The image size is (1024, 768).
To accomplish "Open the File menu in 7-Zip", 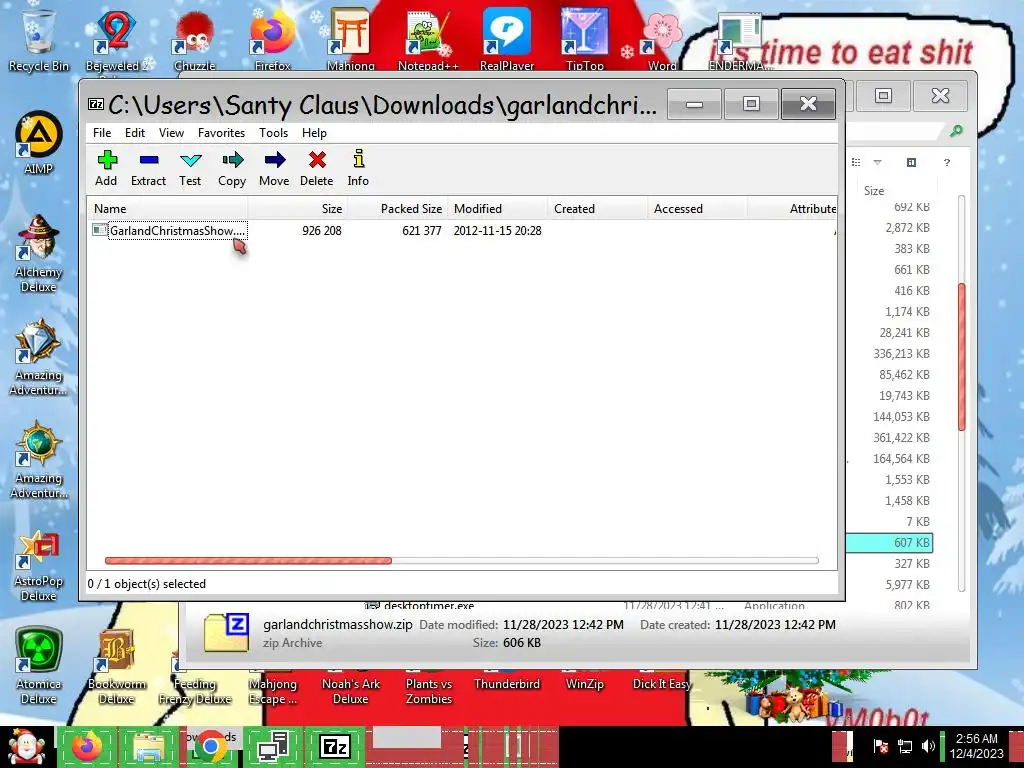I will pyautogui.click(x=102, y=133).
